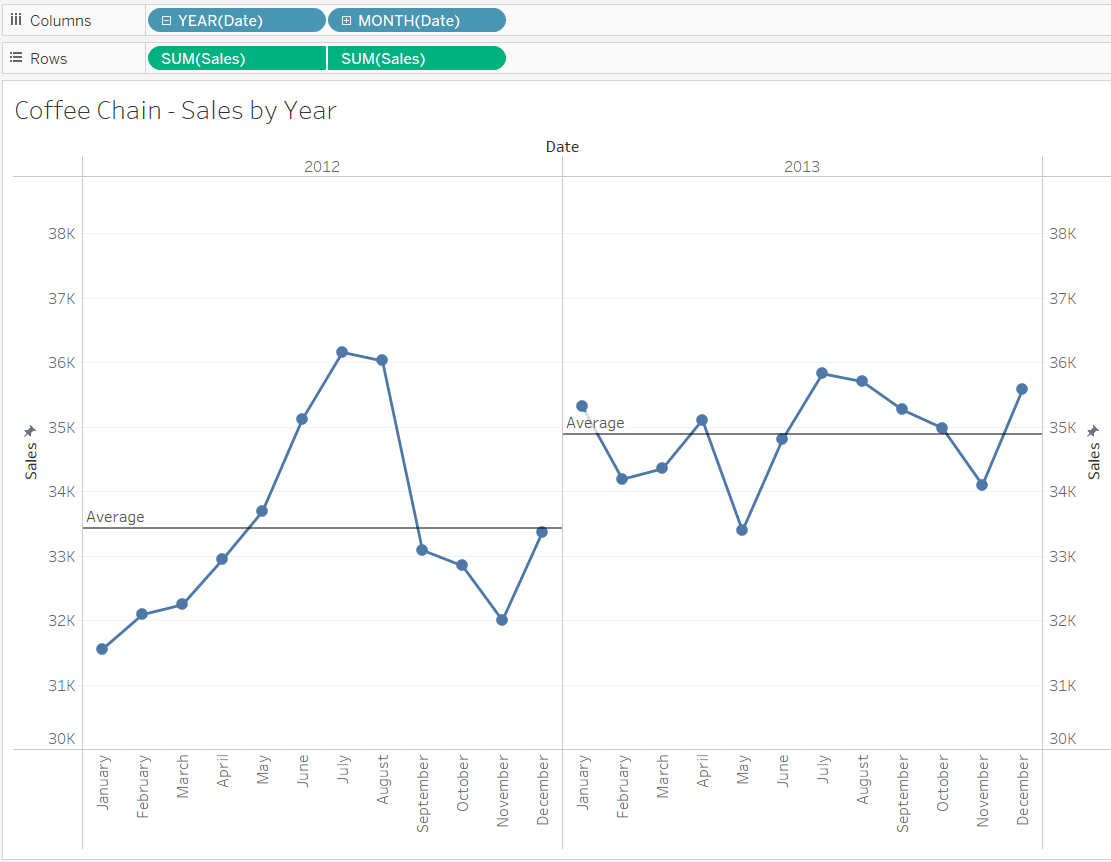
Task: Select the October 2013 data point
Action: (x=942, y=428)
